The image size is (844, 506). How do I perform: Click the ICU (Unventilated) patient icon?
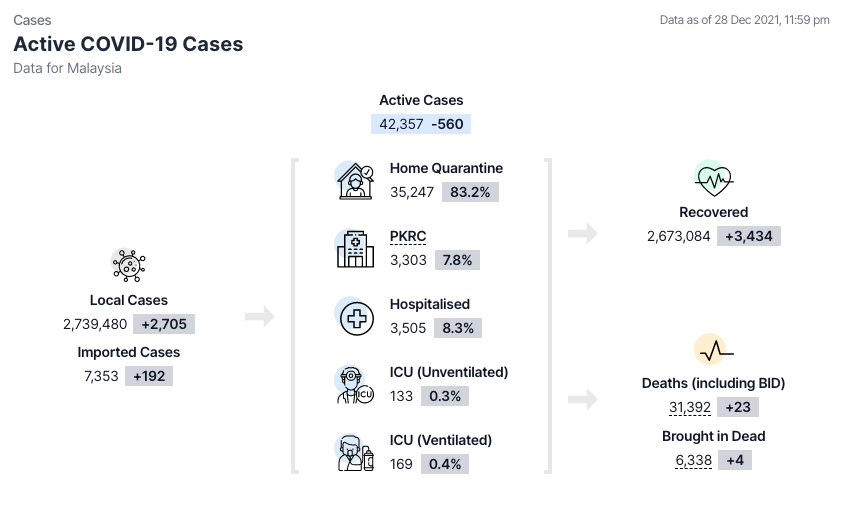(x=354, y=385)
